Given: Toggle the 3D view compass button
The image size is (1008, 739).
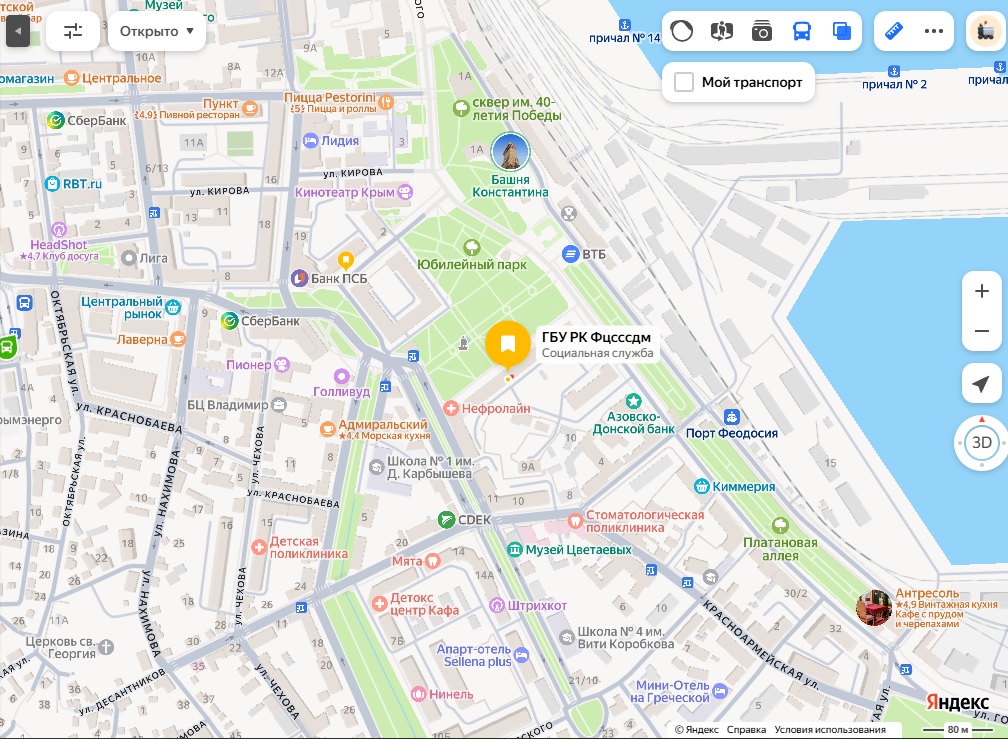Looking at the screenshot, I should tap(982, 443).
